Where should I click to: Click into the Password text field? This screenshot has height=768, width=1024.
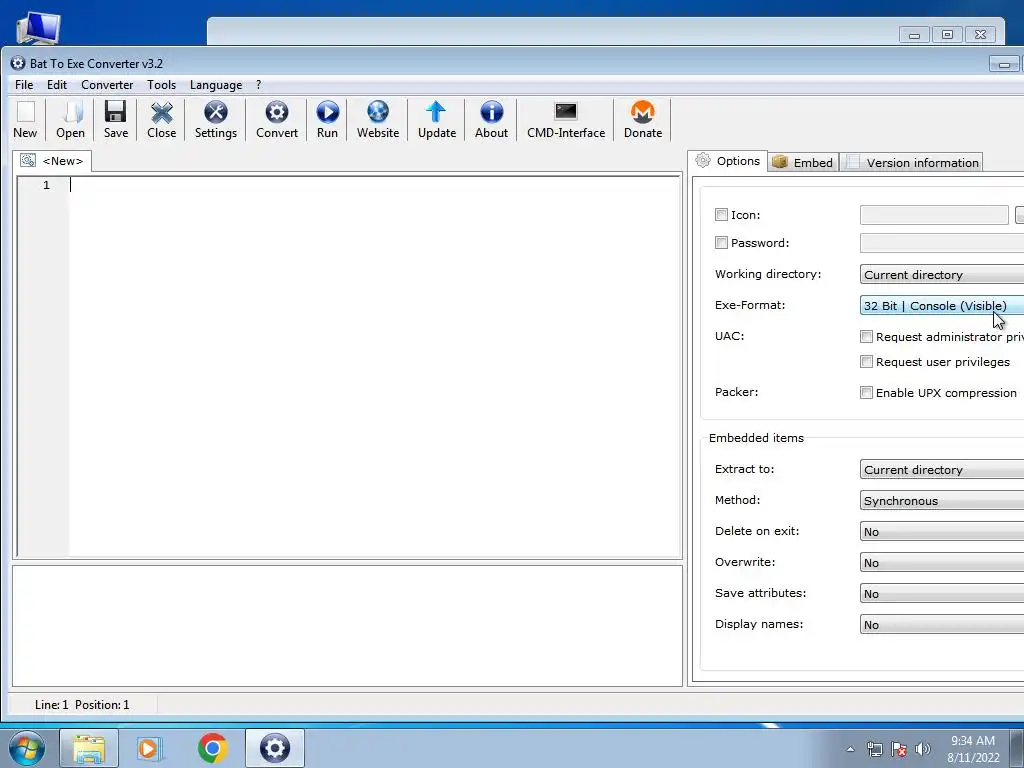[x=942, y=243]
